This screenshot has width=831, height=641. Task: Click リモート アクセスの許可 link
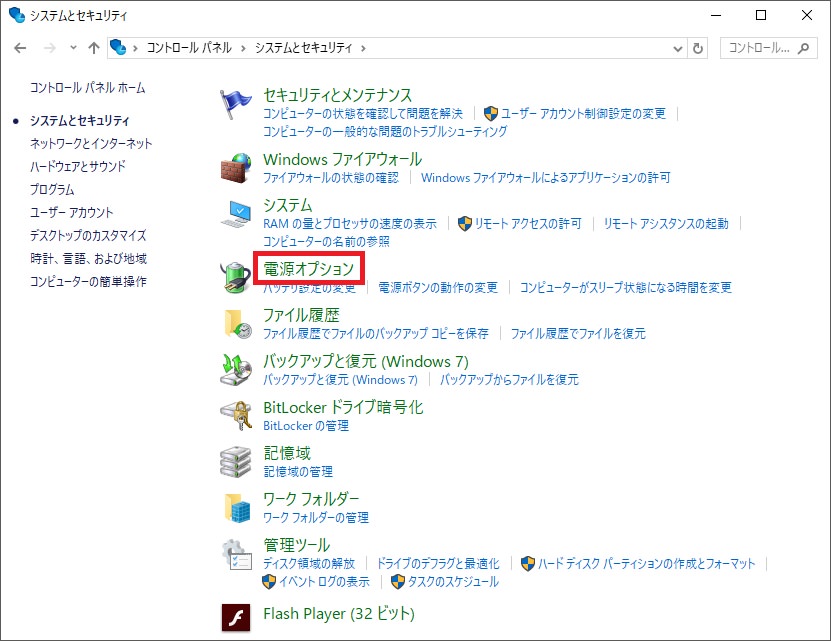528,224
